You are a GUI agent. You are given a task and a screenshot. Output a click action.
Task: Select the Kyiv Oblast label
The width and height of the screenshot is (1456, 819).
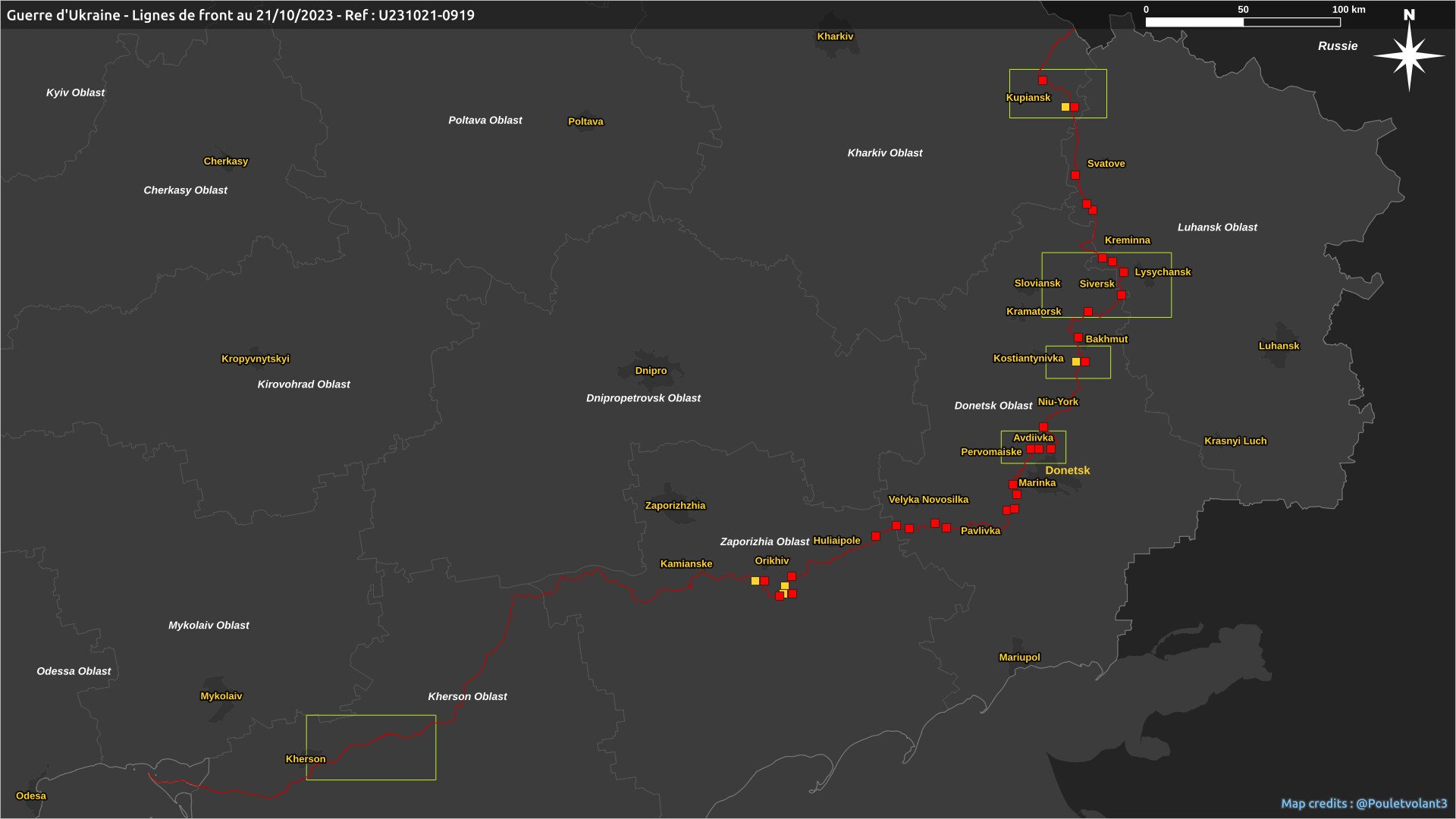pos(75,93)
